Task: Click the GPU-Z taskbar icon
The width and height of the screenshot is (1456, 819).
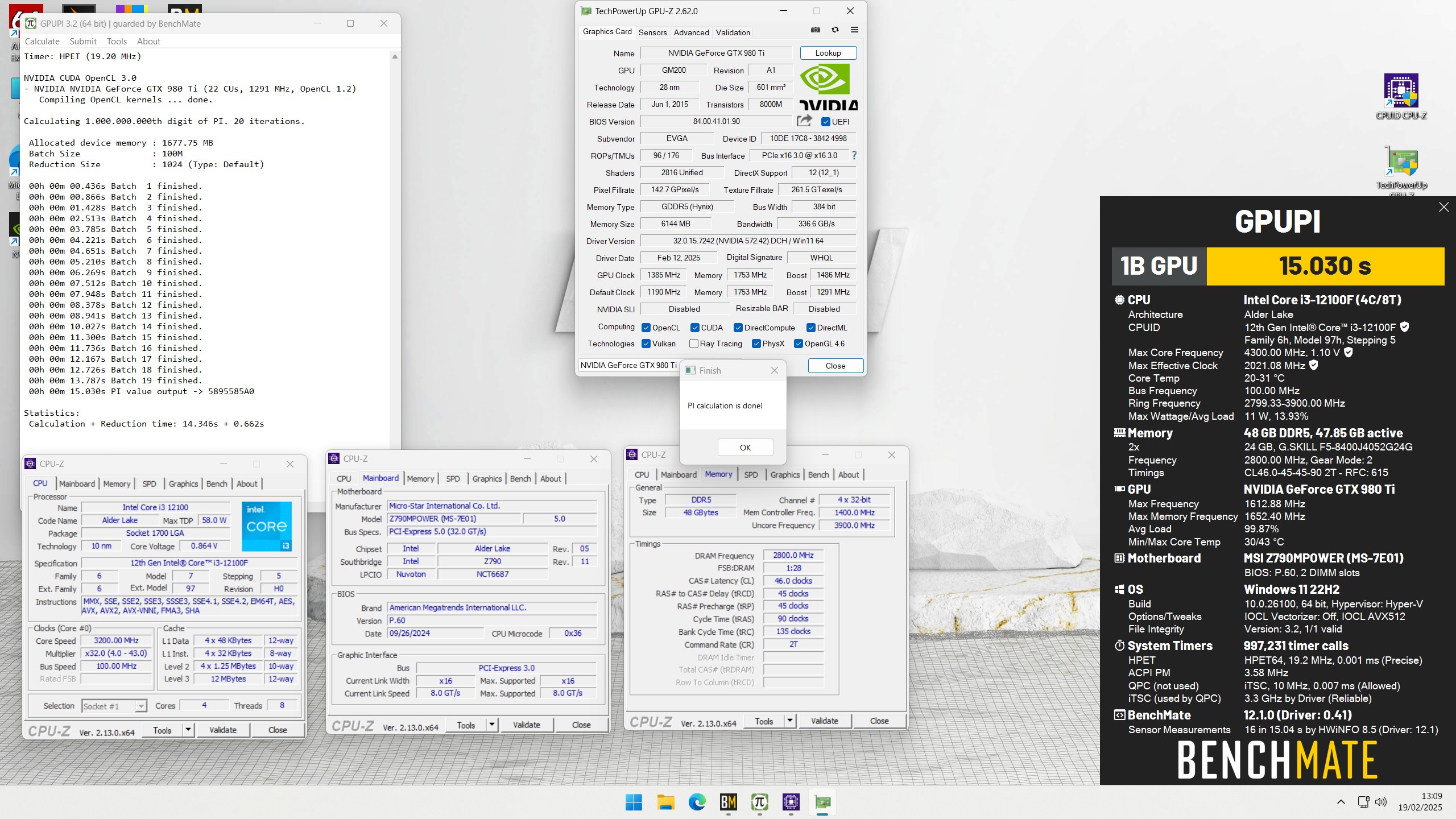Action: [x=822, y=802]
